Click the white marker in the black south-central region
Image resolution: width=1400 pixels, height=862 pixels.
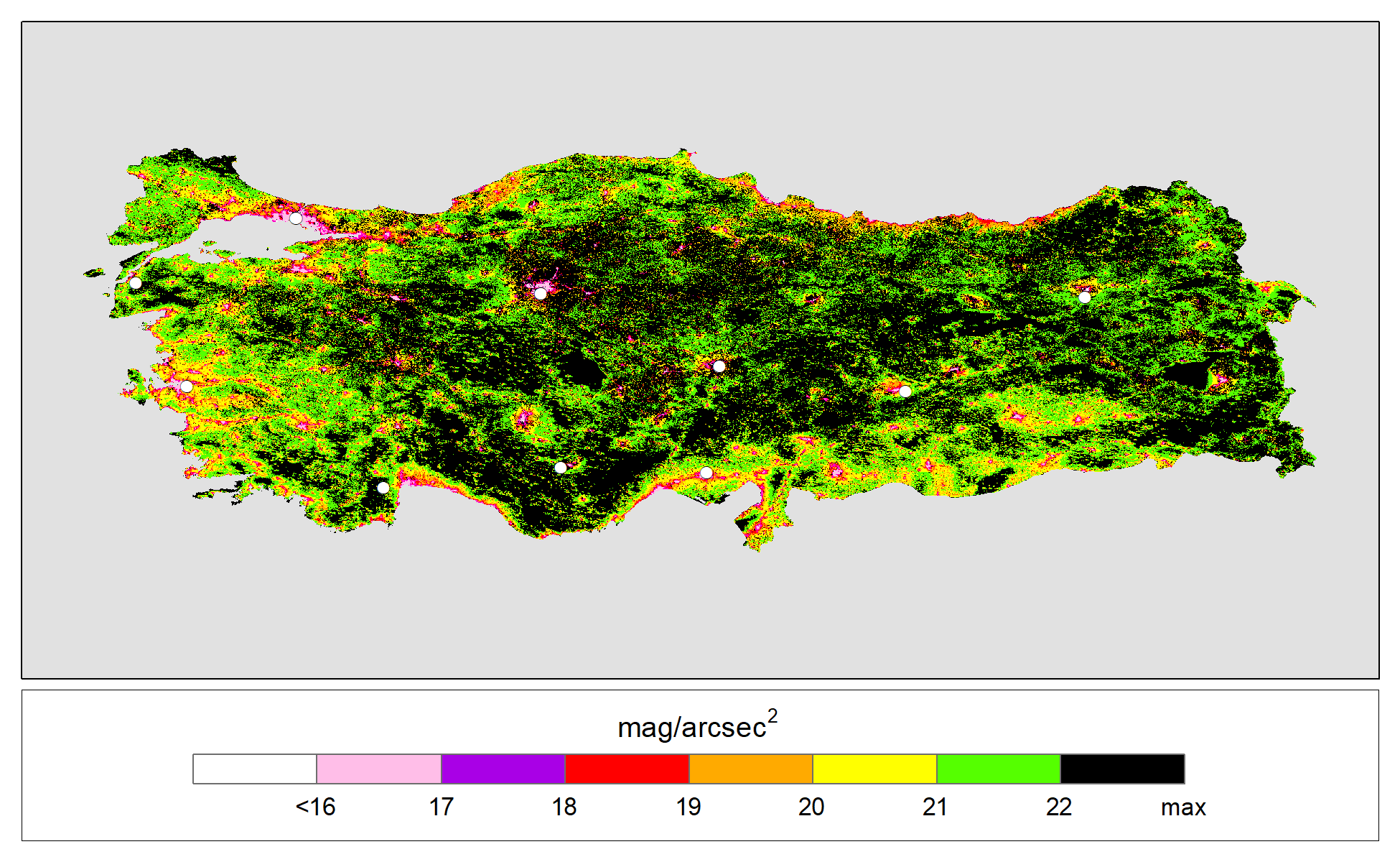tap(561, 468)
